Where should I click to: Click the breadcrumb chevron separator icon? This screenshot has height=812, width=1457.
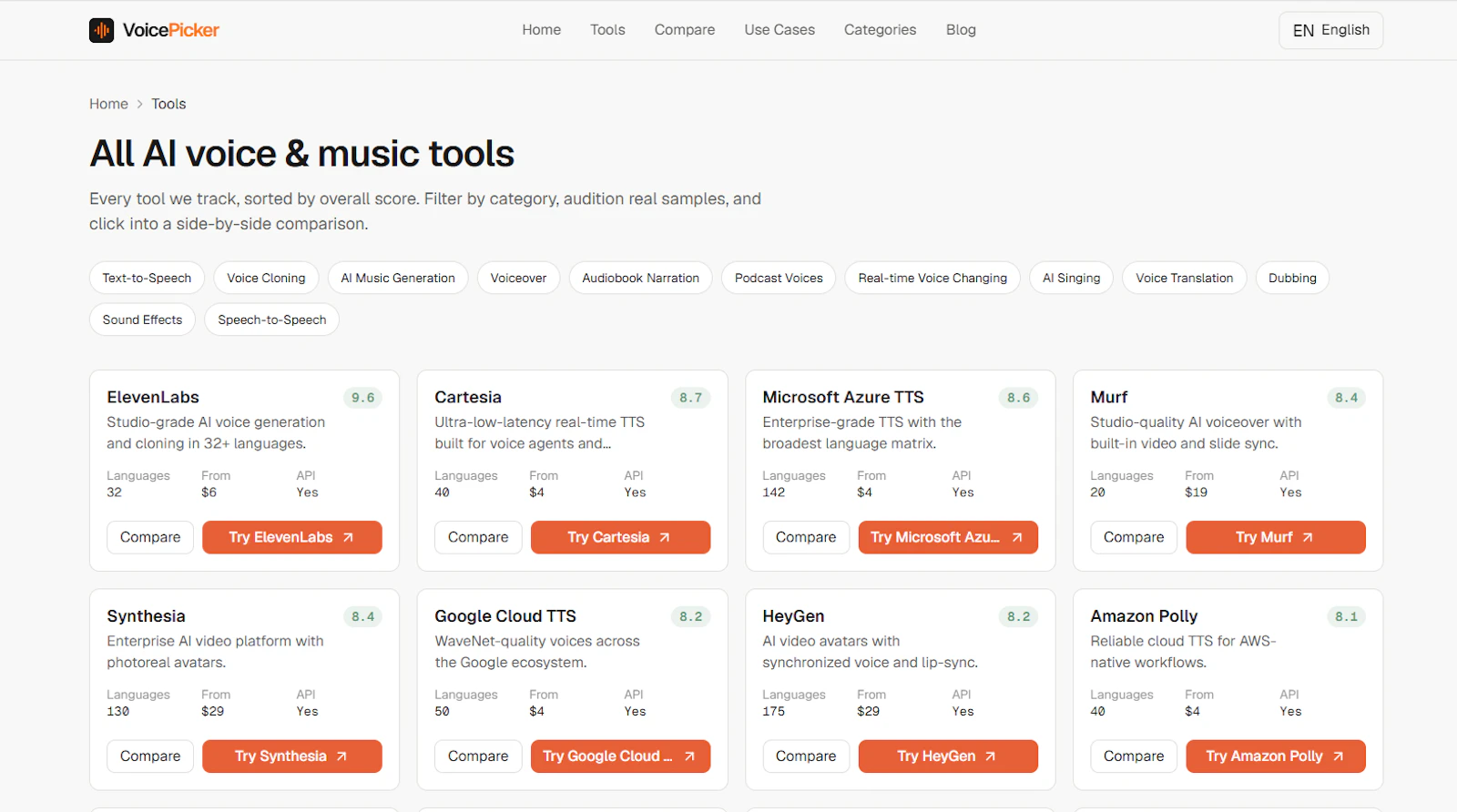coord(139,104)
